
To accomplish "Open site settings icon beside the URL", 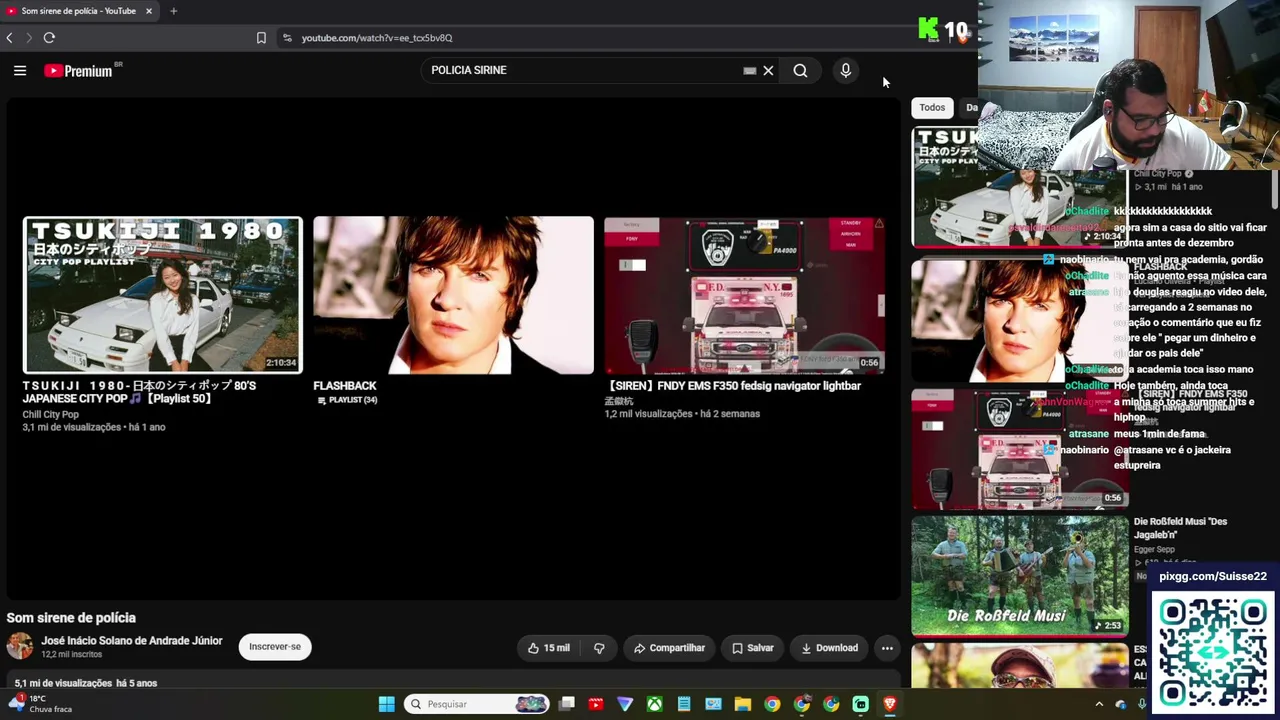I will (287, 38).
